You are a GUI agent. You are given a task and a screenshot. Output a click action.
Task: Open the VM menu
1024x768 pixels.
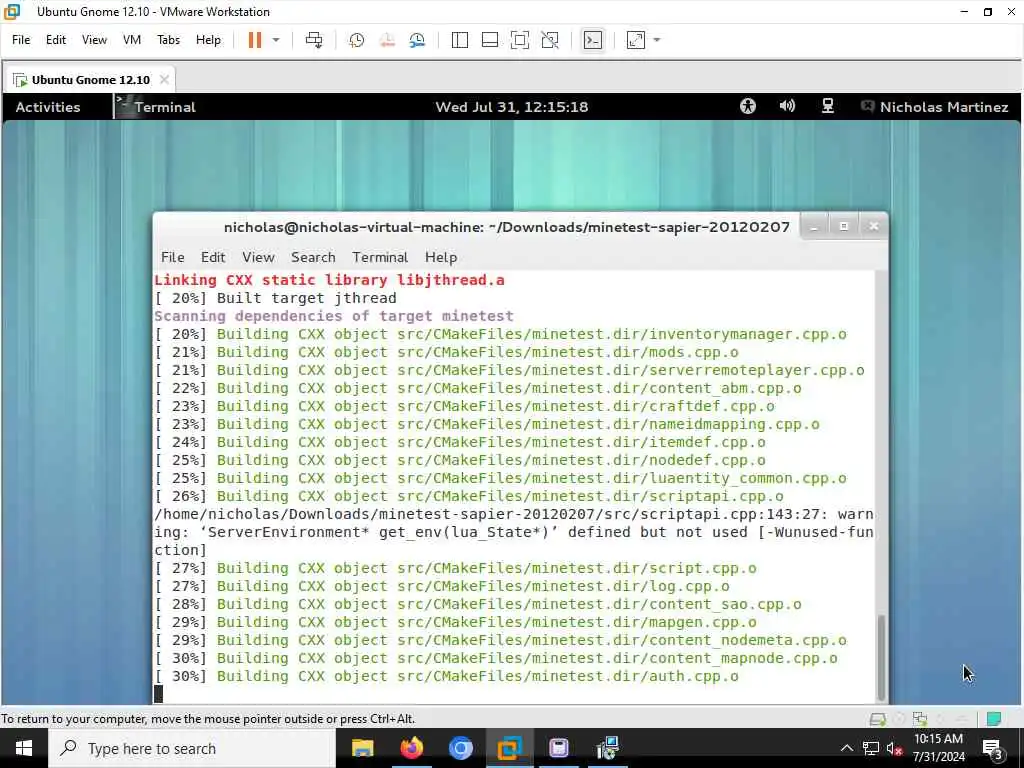point(132,40)
